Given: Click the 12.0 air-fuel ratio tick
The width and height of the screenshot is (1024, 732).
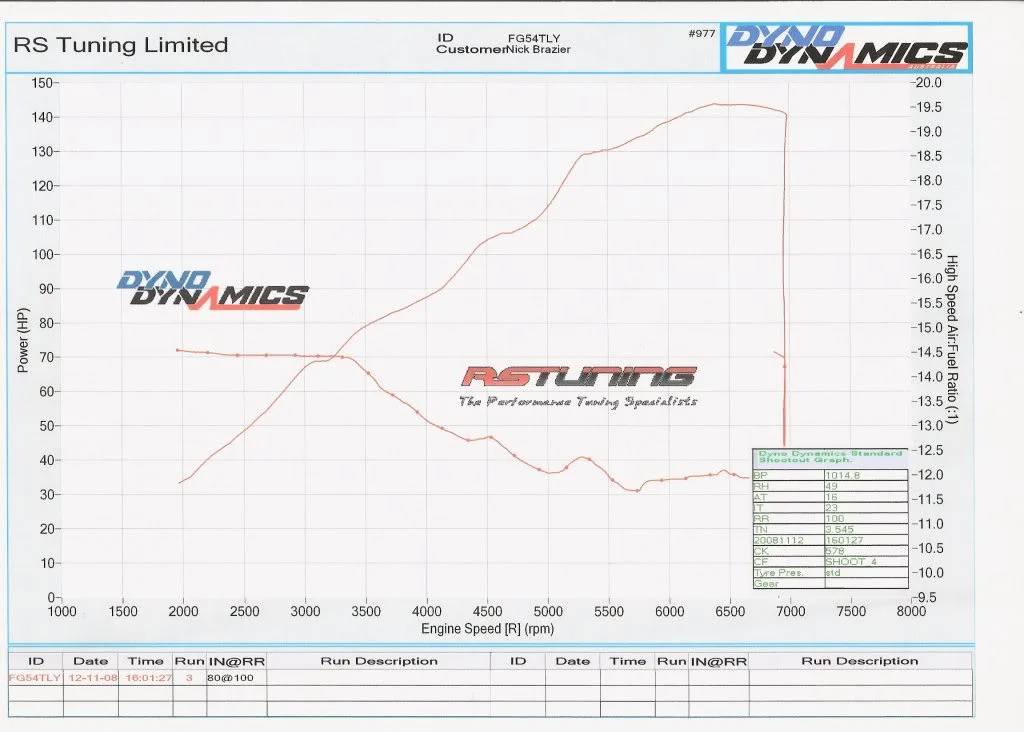Looking at the screenshot, I should coord(928,475).
